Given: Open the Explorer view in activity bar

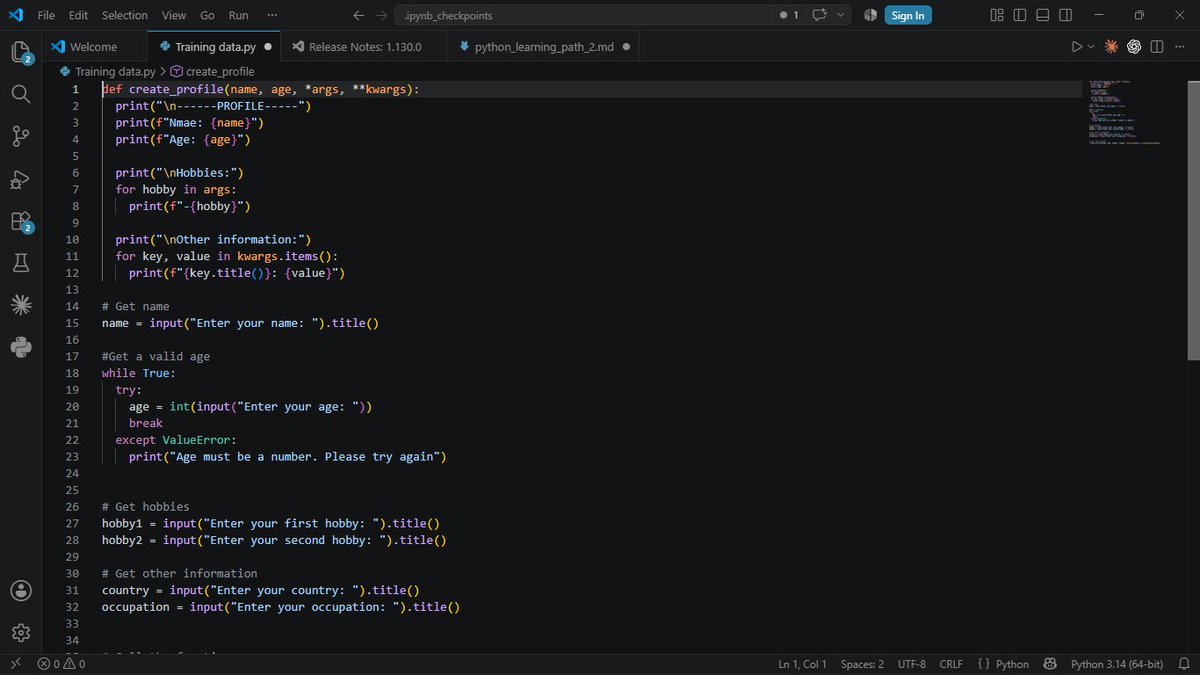Looking at the screenshot, I should coord(21,52).
